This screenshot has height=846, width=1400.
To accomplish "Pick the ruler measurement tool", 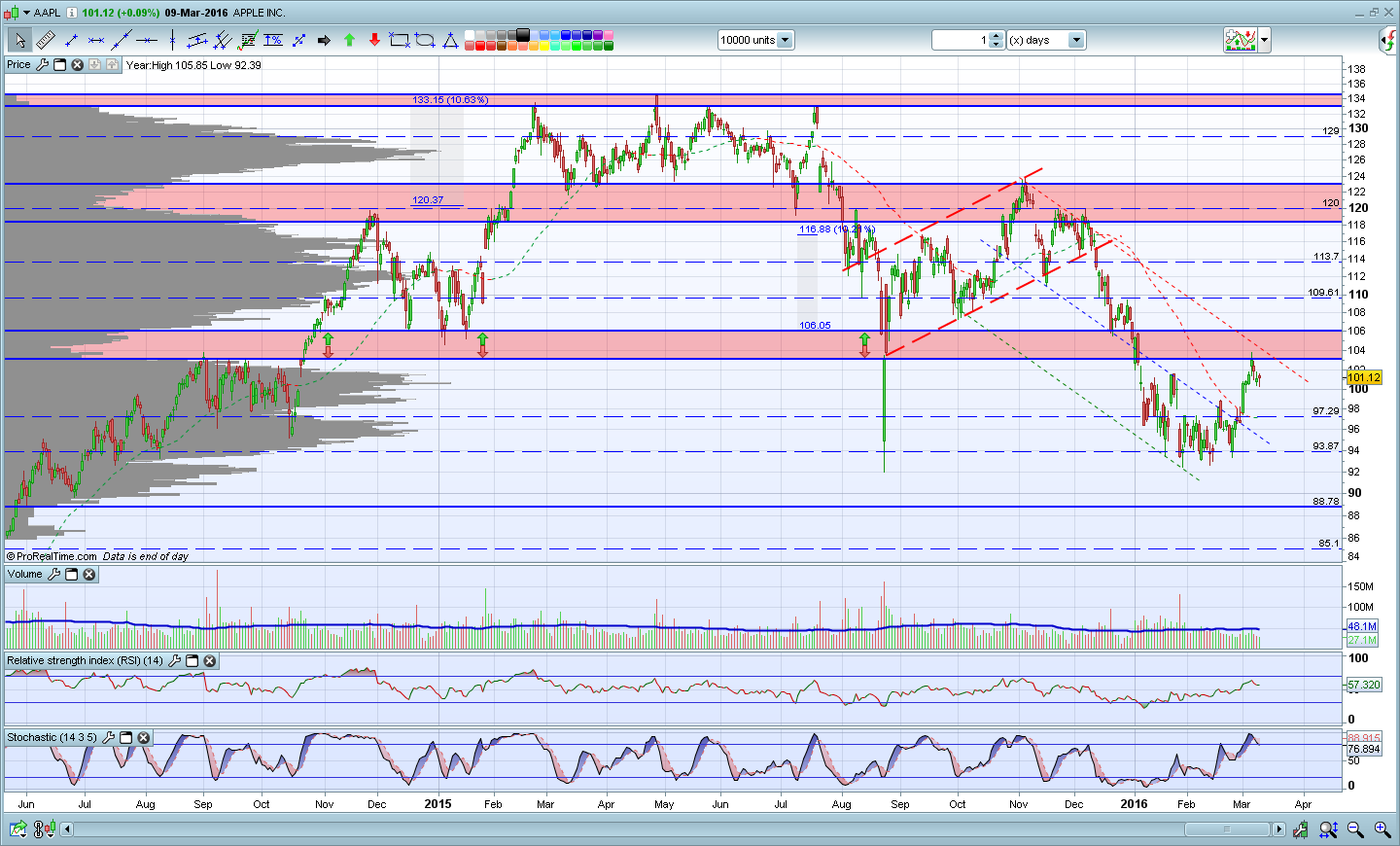I will click(x=45, y=40).
